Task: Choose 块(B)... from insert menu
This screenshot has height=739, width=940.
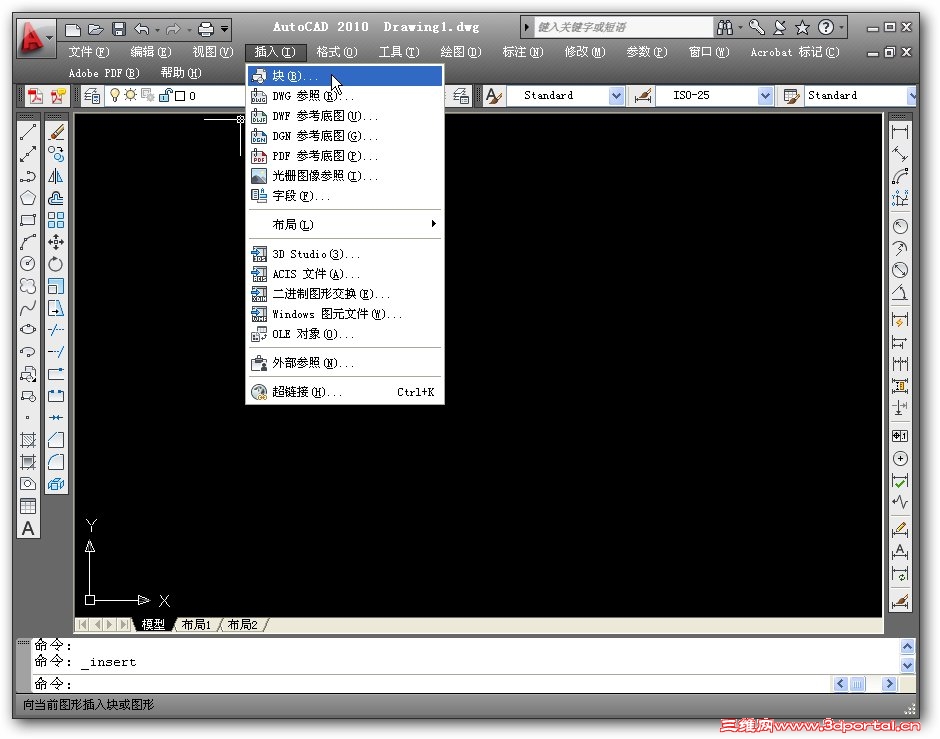Action: pyautogui.click(x=345, y=76)
